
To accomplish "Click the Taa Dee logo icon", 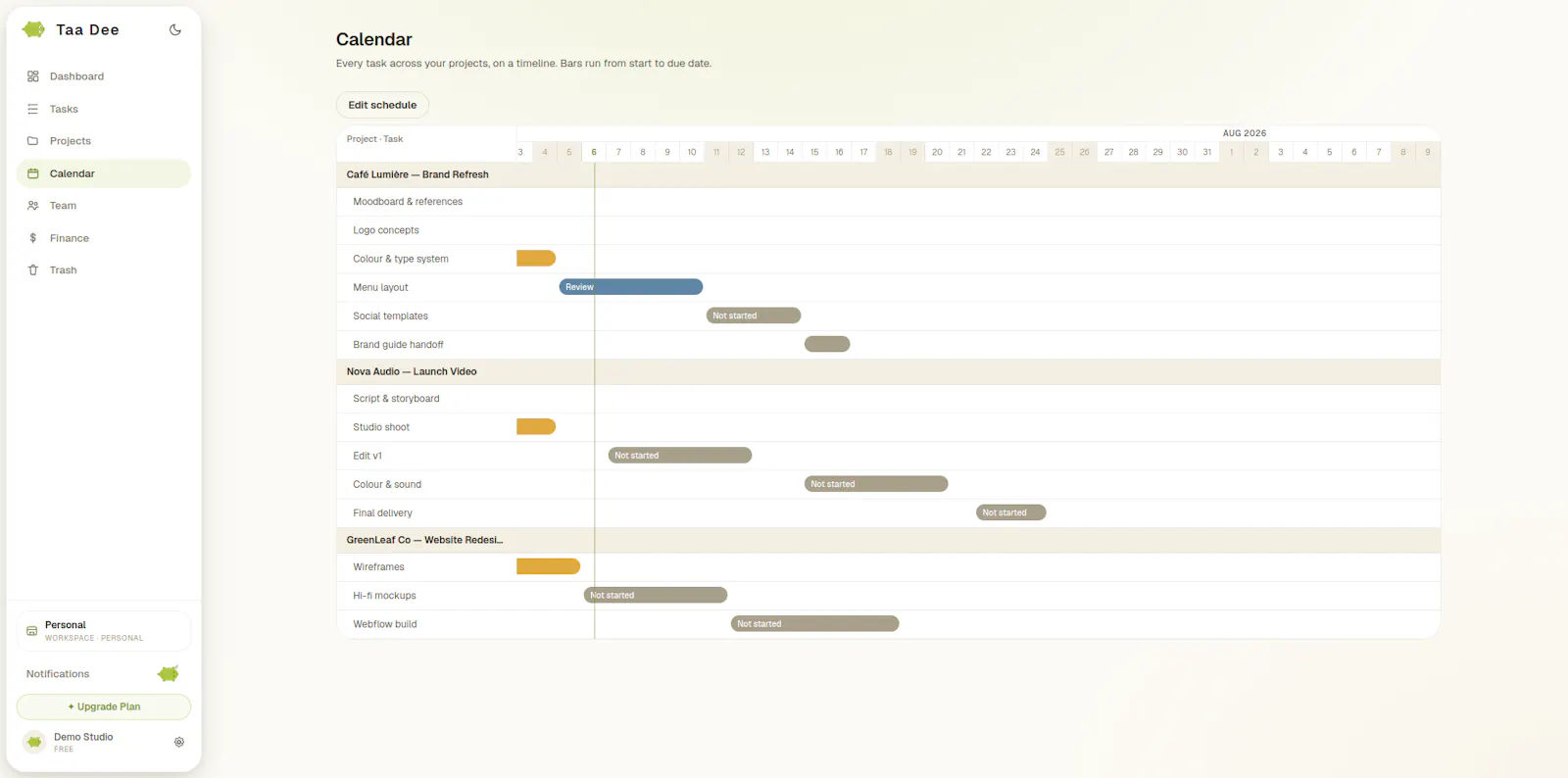I will pyautogui.click(x=33, y=29).
